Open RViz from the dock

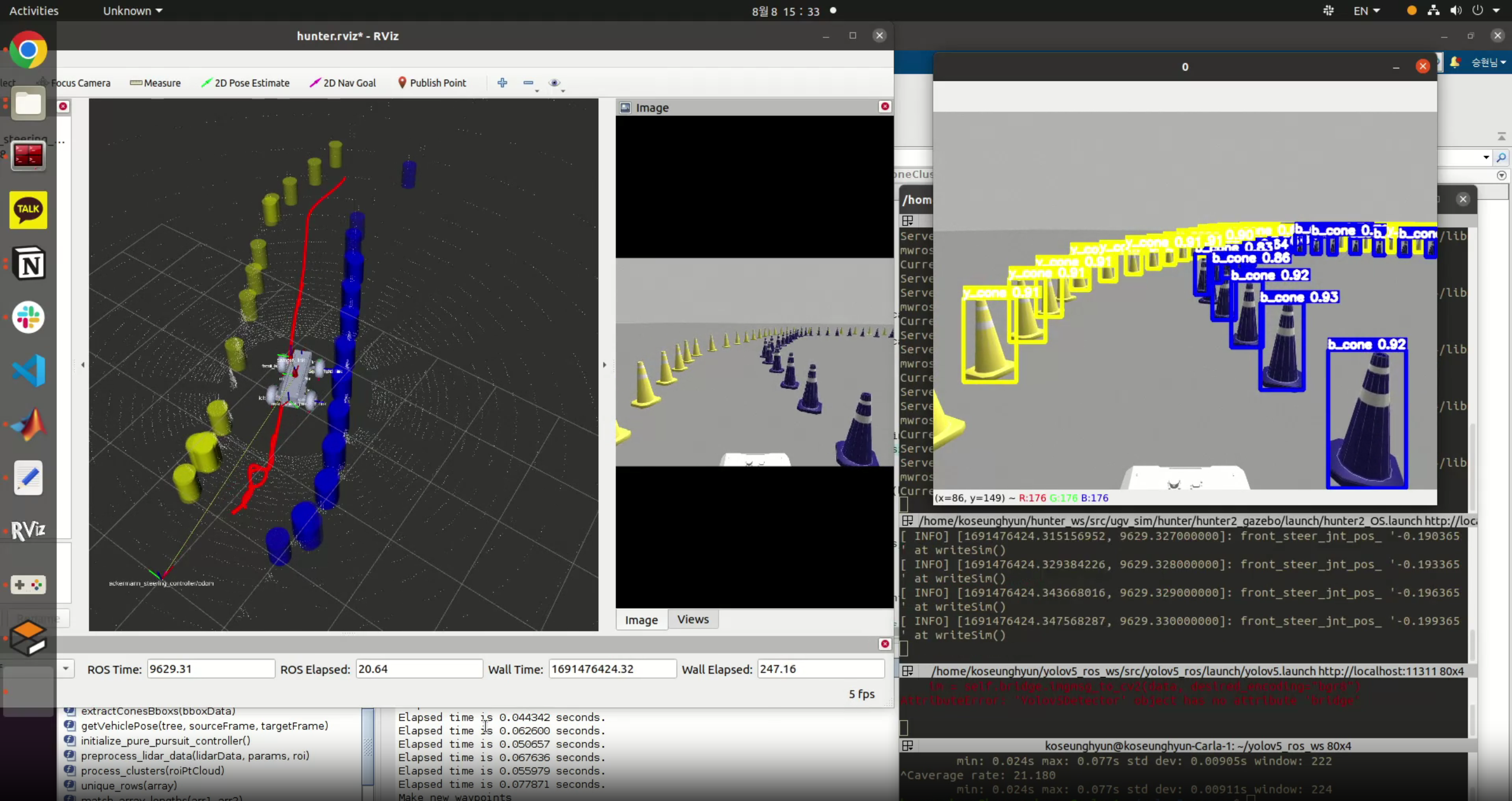[x=28, y=529]
